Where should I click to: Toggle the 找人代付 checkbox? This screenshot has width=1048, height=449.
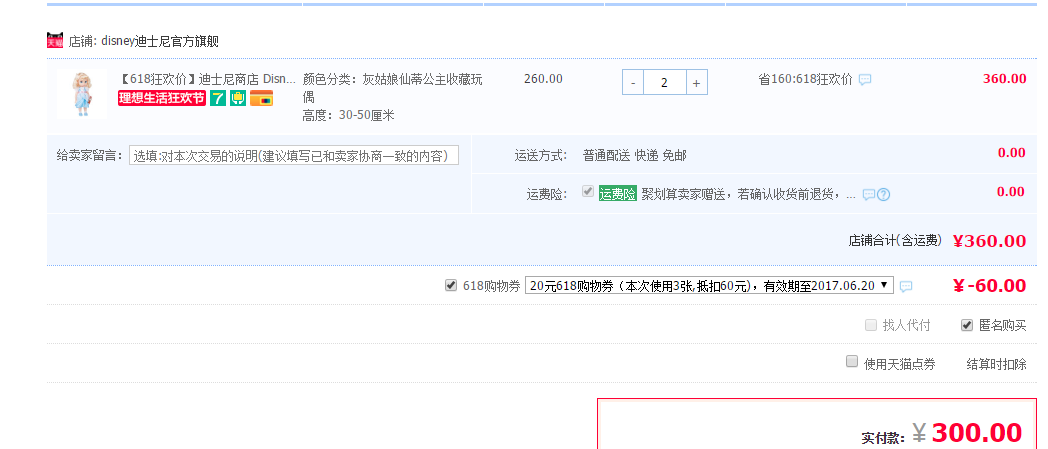point(871,325)
